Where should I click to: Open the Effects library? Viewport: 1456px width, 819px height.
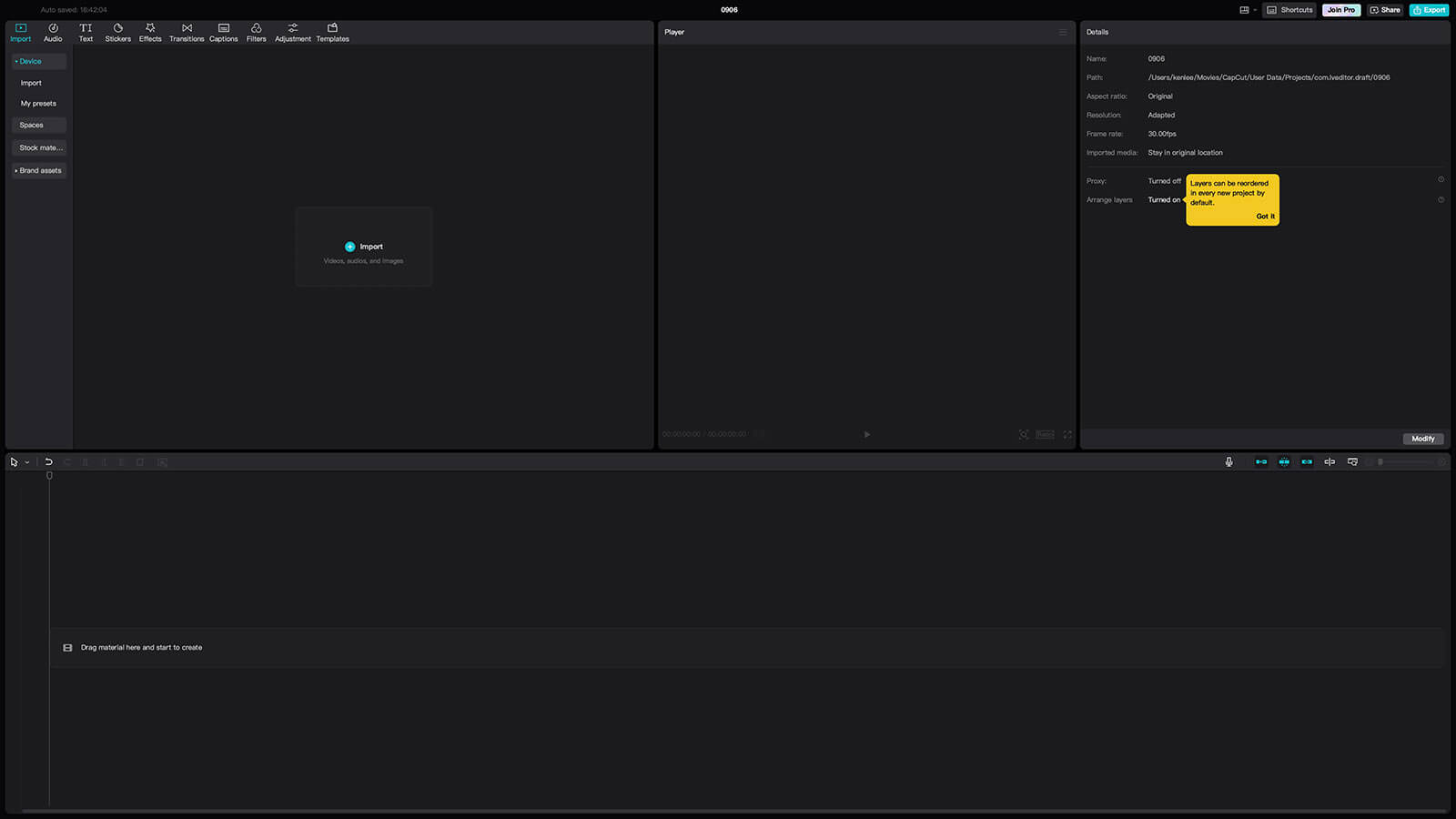point(150,32)
